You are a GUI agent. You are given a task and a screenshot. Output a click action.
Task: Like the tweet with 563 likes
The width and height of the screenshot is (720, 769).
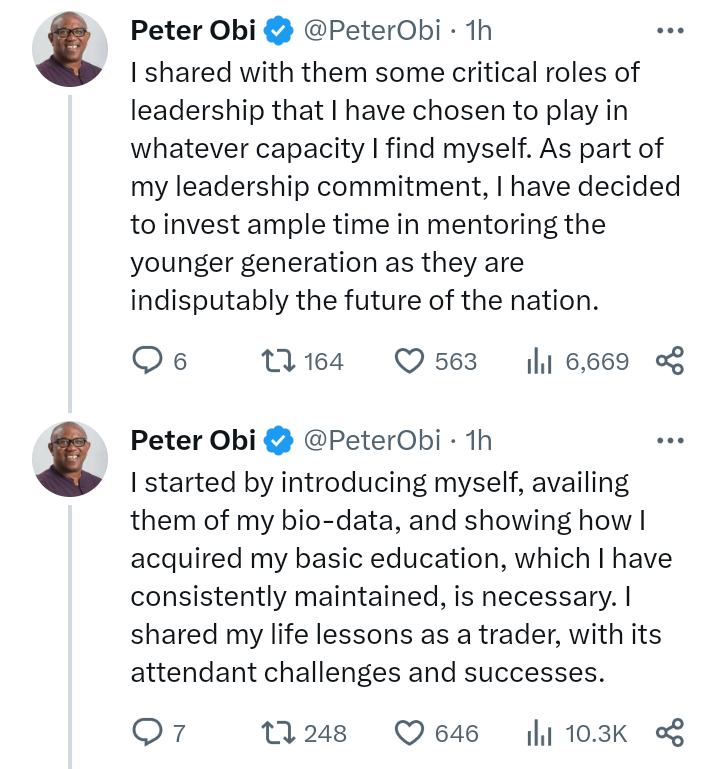coord(409,361)
